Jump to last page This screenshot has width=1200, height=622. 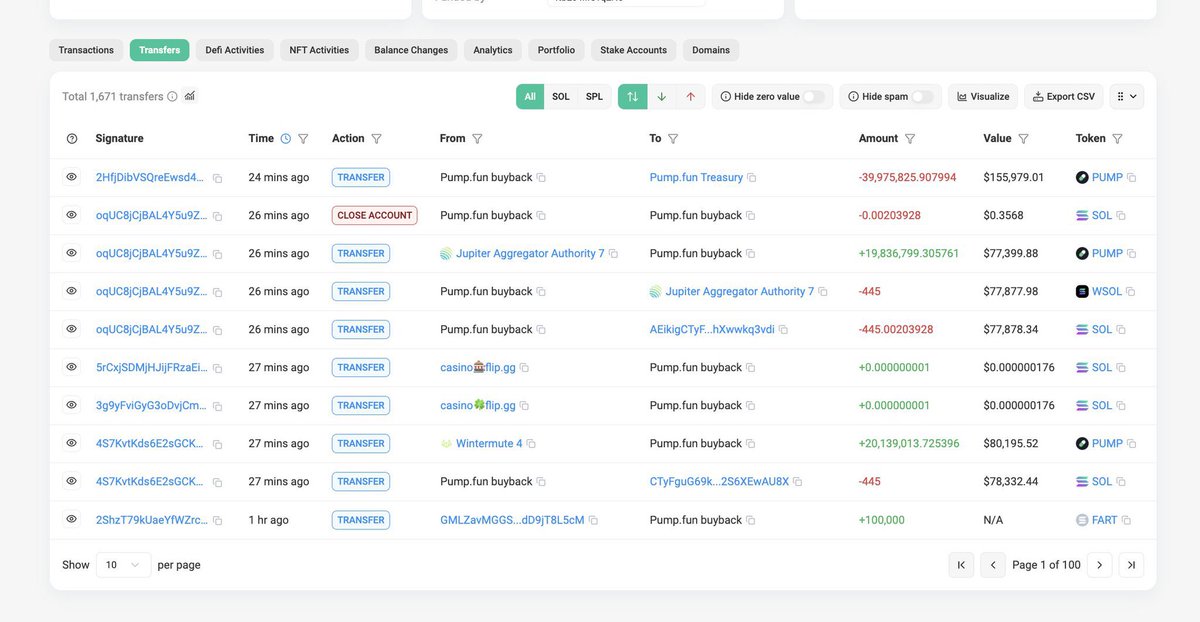[x=1131, y=565]
